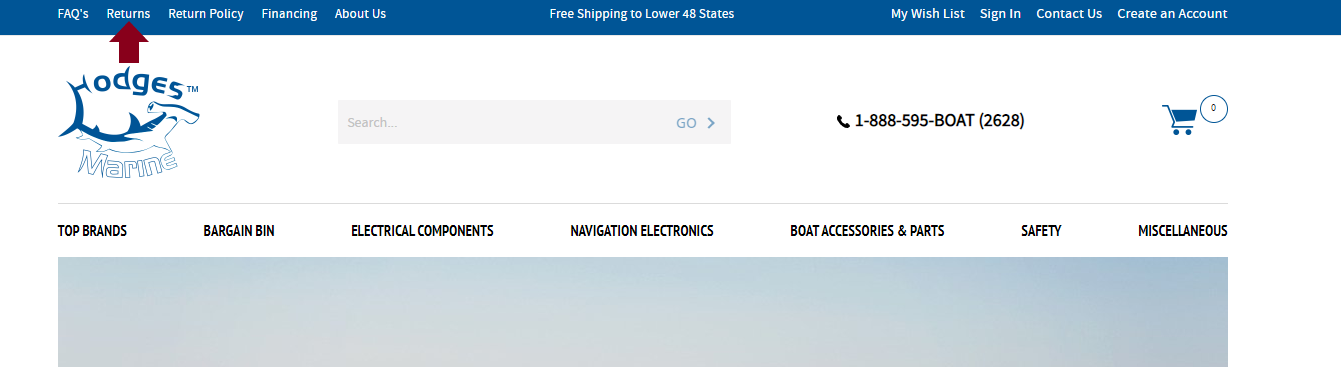Click the phone handset icon
The height and width of the screenshot is (367, 1341).
[x=843, y=122]
